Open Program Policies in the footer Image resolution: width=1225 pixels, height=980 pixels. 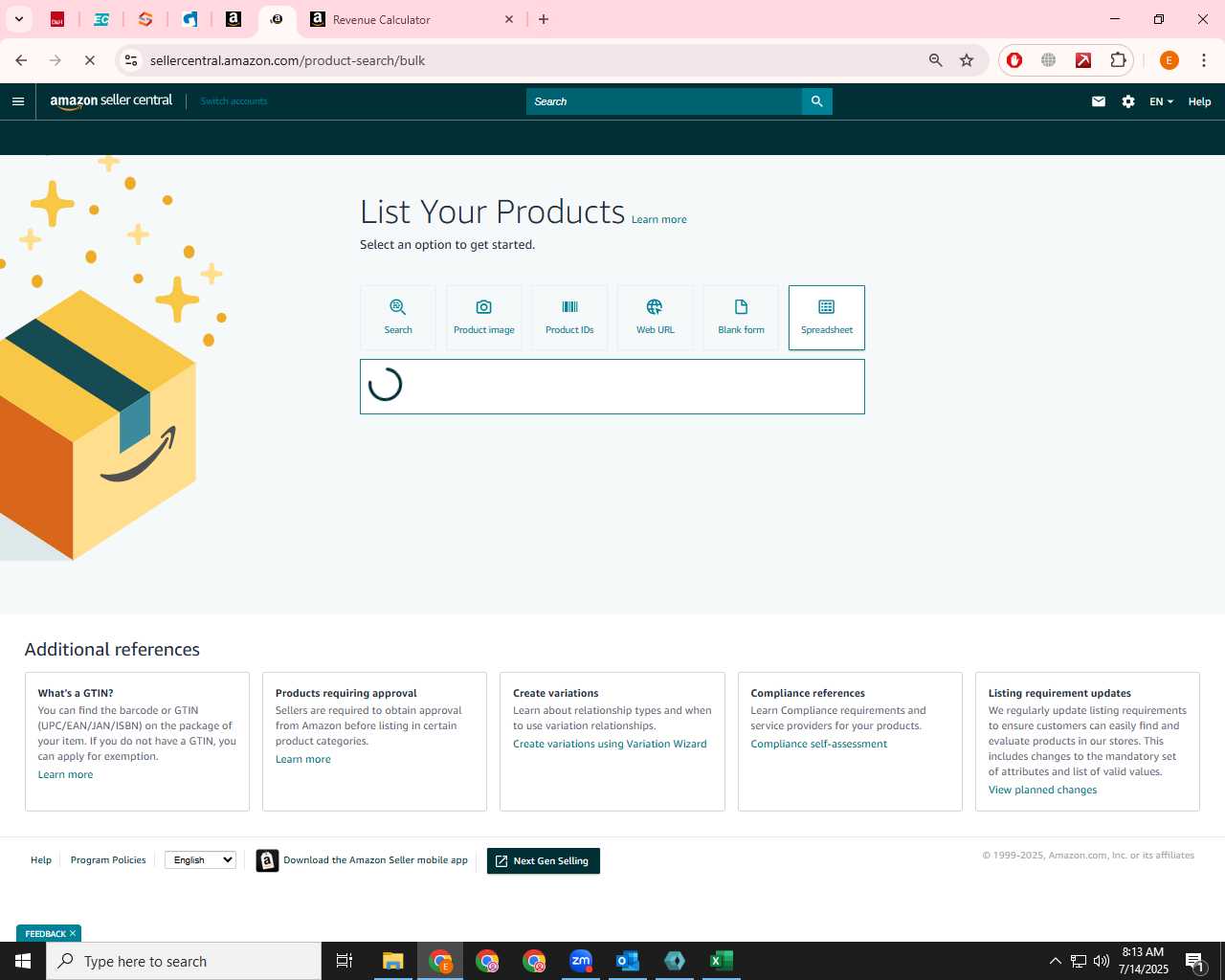point(108,860)
